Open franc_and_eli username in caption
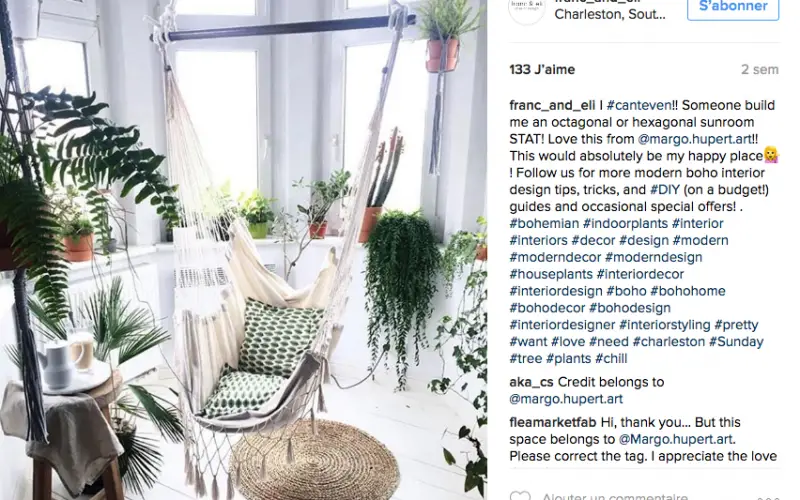The height and width of the screenshot is (500, 800). (x=552, y=105)
